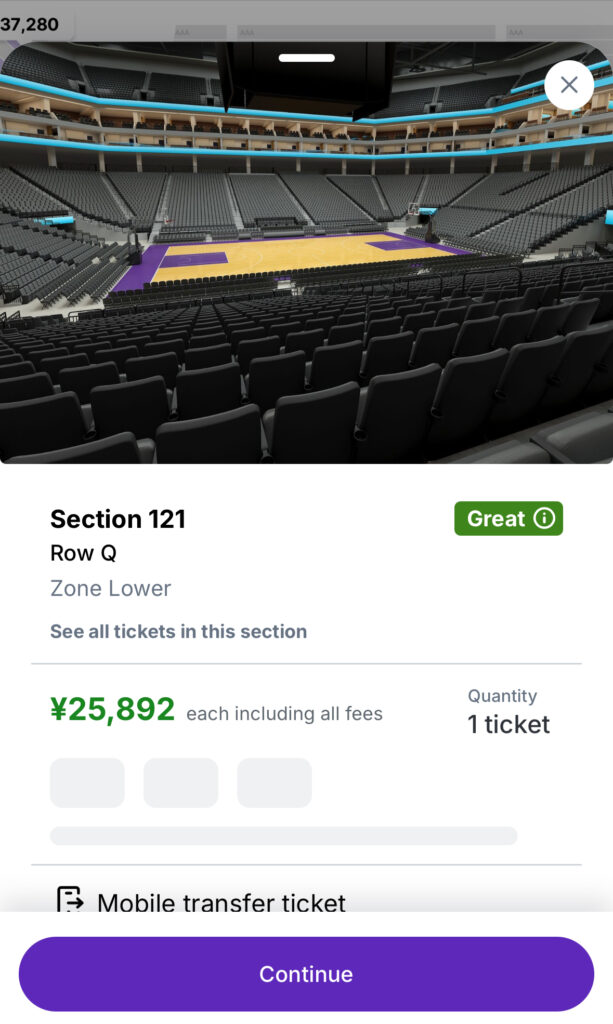Tap the Quantity label
The image size is (613, 1024).
502,696
